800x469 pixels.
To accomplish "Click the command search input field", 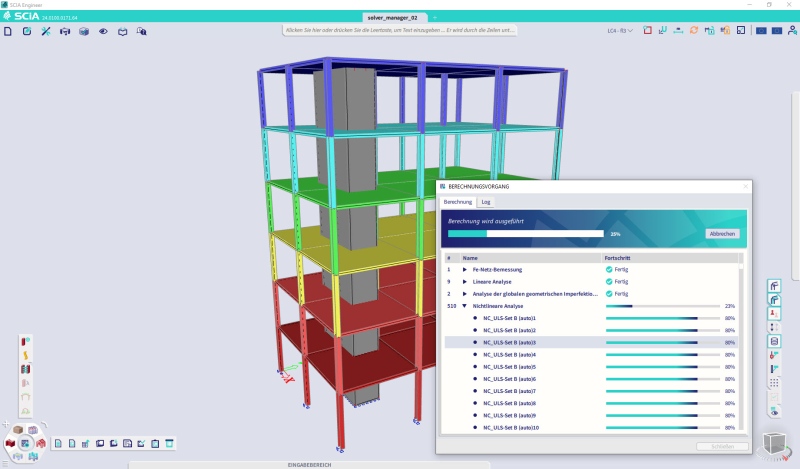I will (400, 30).
